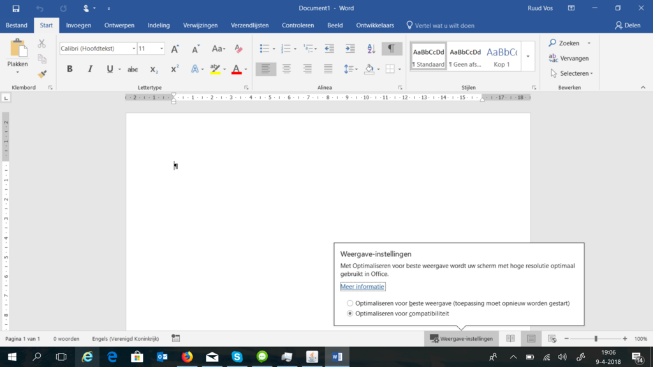Switch to the Indeling tab
This screenshot has height=367, width=653.
159,25
